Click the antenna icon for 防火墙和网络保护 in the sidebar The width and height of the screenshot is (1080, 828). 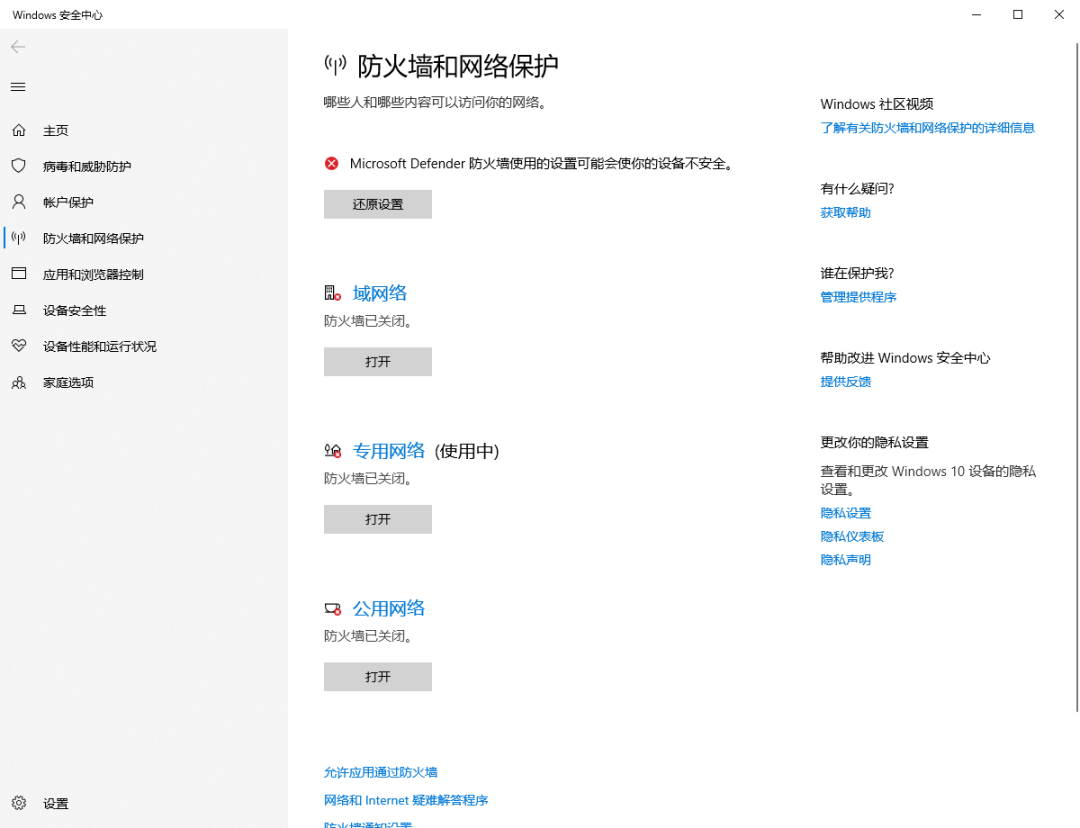click(x=19, y=238)
